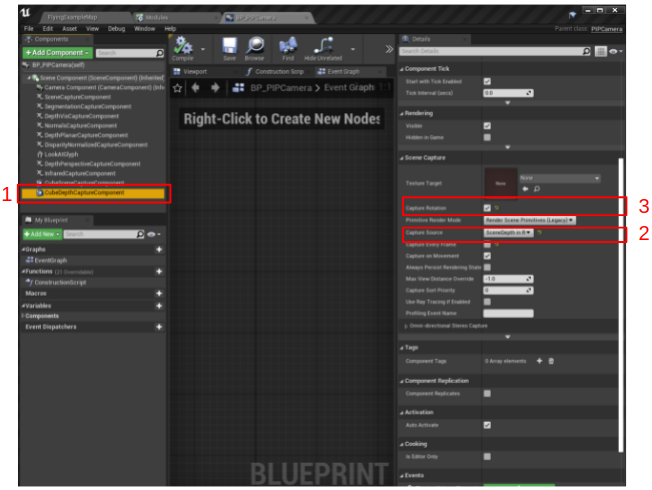Toggle Capture Rotation checkbox

point(487,208)
